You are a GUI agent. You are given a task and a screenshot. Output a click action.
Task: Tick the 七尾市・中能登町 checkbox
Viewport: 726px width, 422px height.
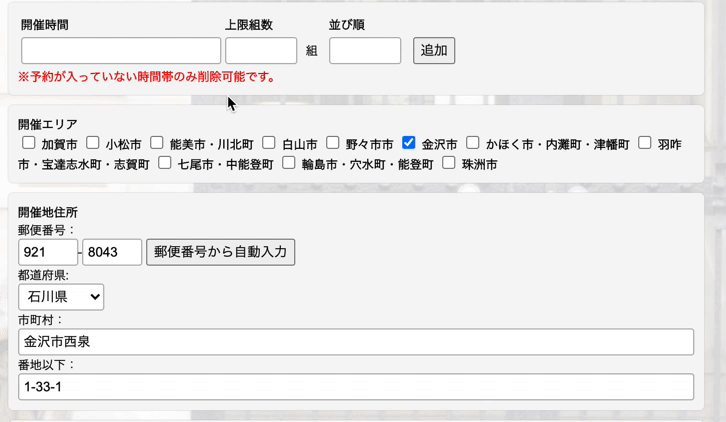coord(165,162)
